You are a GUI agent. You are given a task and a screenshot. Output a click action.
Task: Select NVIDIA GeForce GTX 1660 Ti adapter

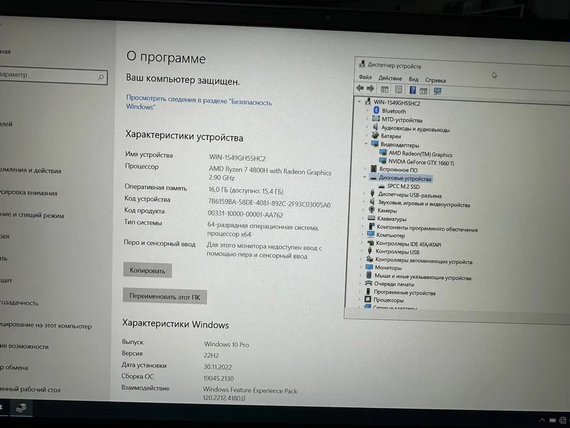tap(421, 162)
